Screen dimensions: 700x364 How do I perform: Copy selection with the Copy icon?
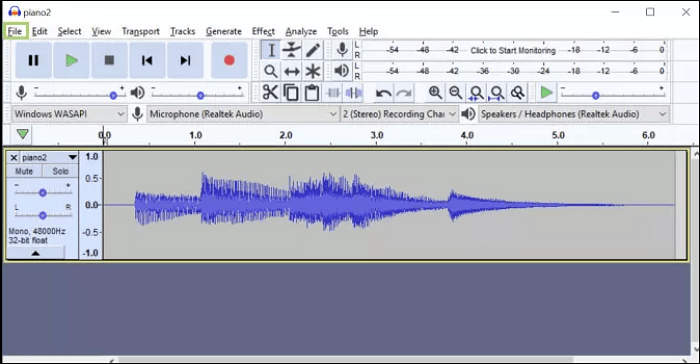[x=291, y=92]
